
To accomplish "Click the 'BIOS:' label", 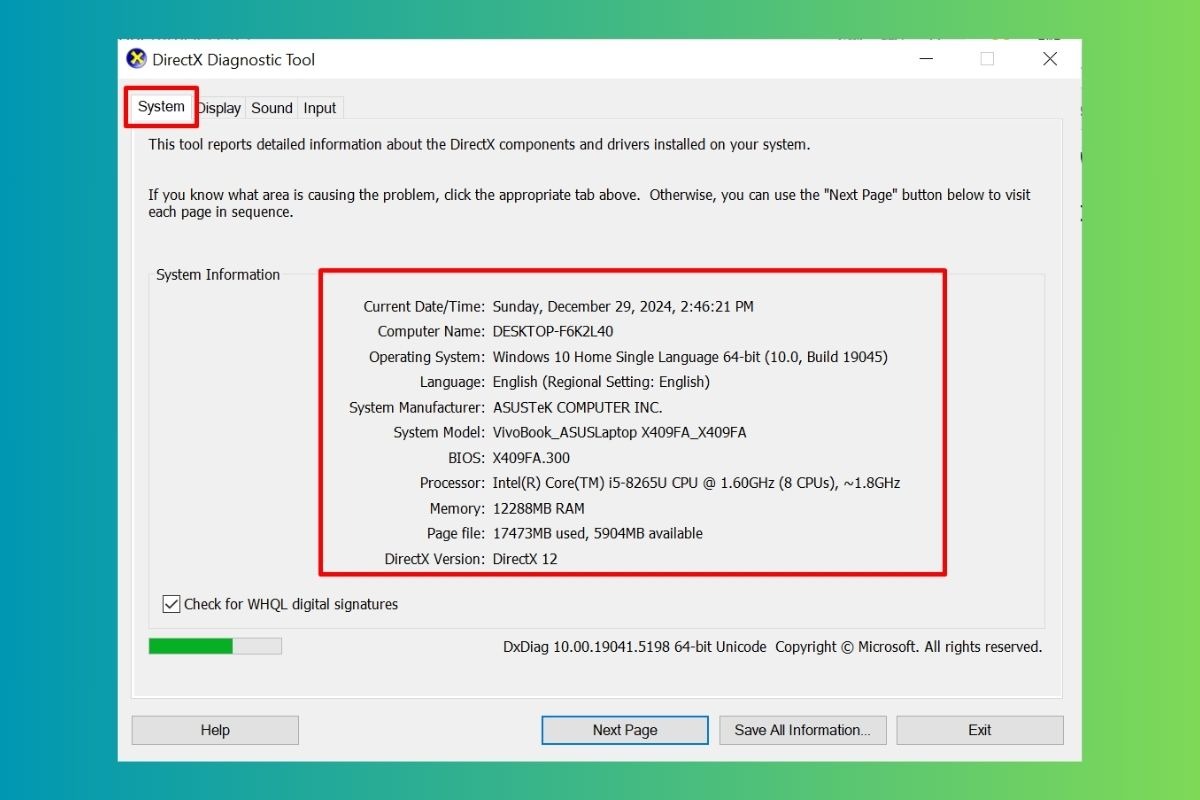I will click(468, 458).
